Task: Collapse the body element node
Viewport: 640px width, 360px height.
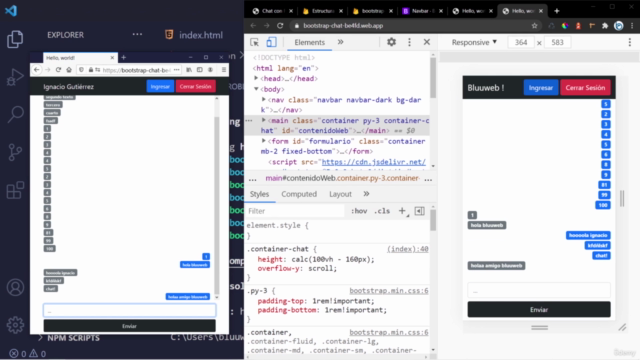Action: [256, 89]
